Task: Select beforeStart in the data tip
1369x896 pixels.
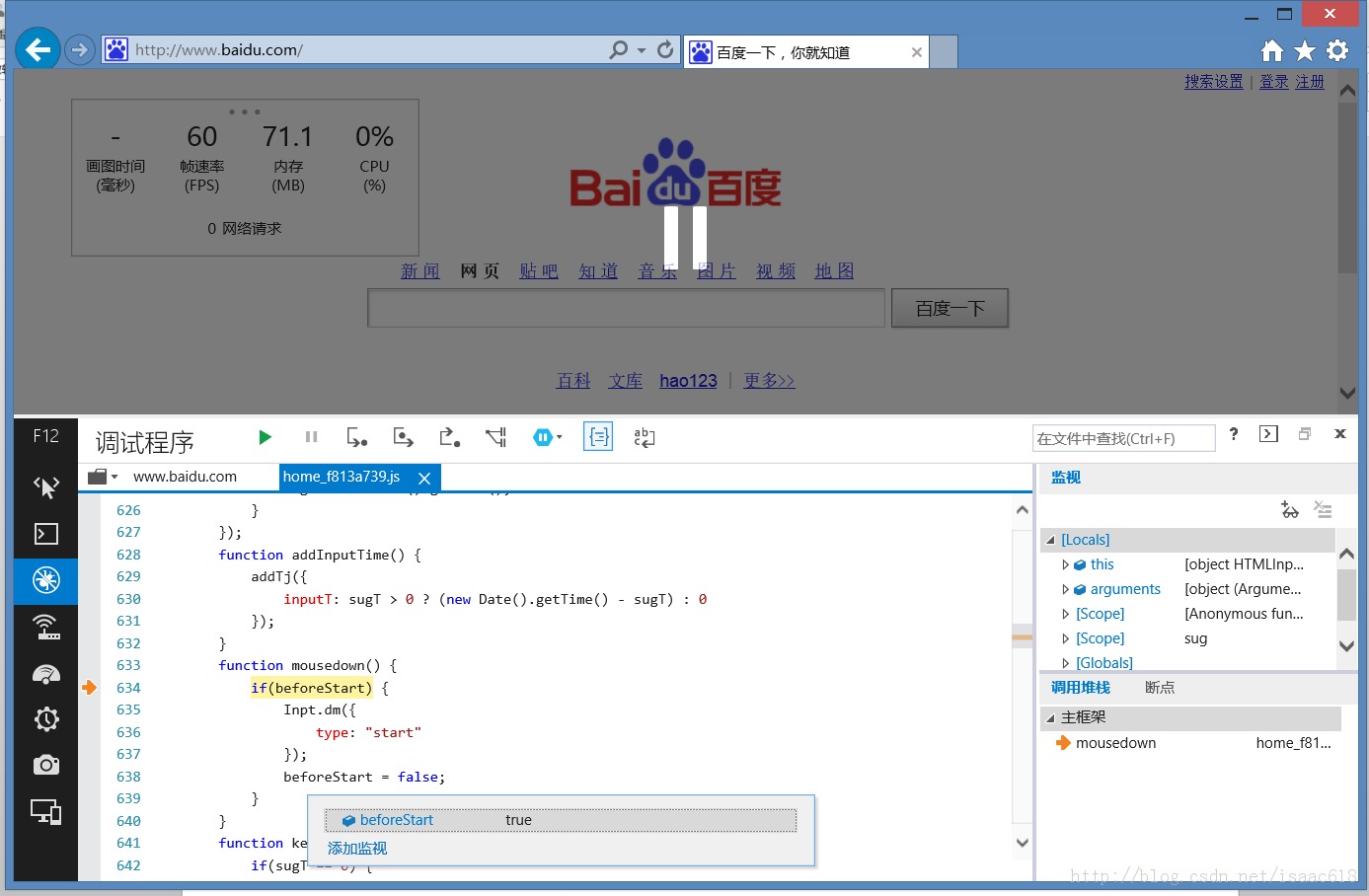Action: (560, 820)
